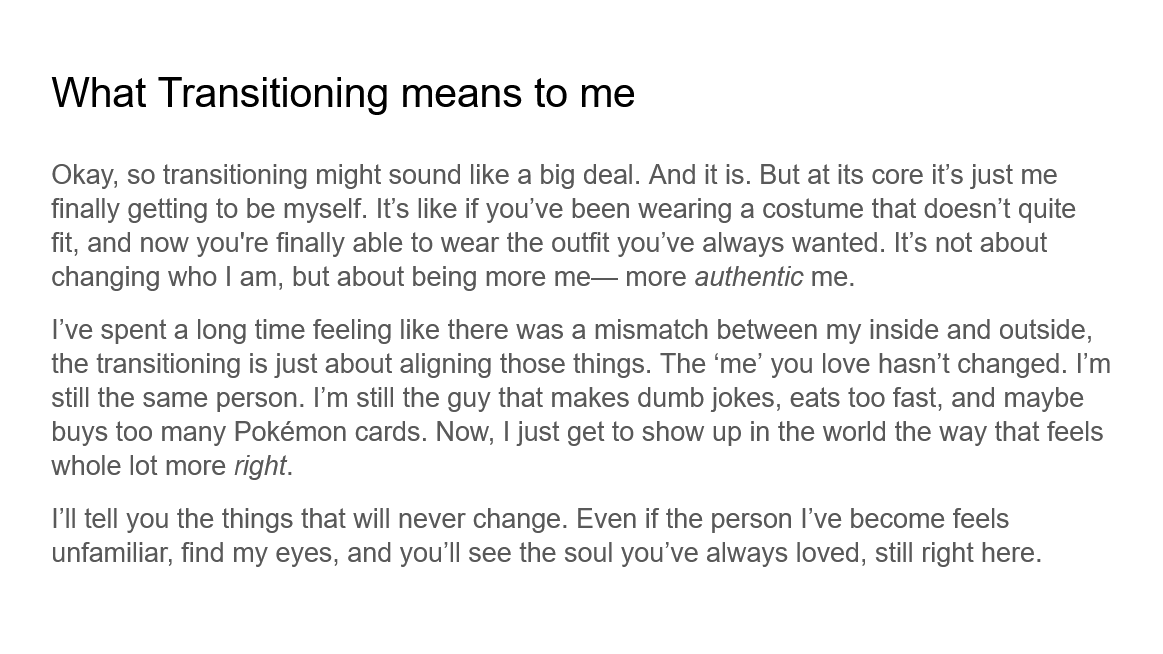1163x654 pixels.
Task: Click the title "What Transitioning means to me"
Action: coord(343,93)
